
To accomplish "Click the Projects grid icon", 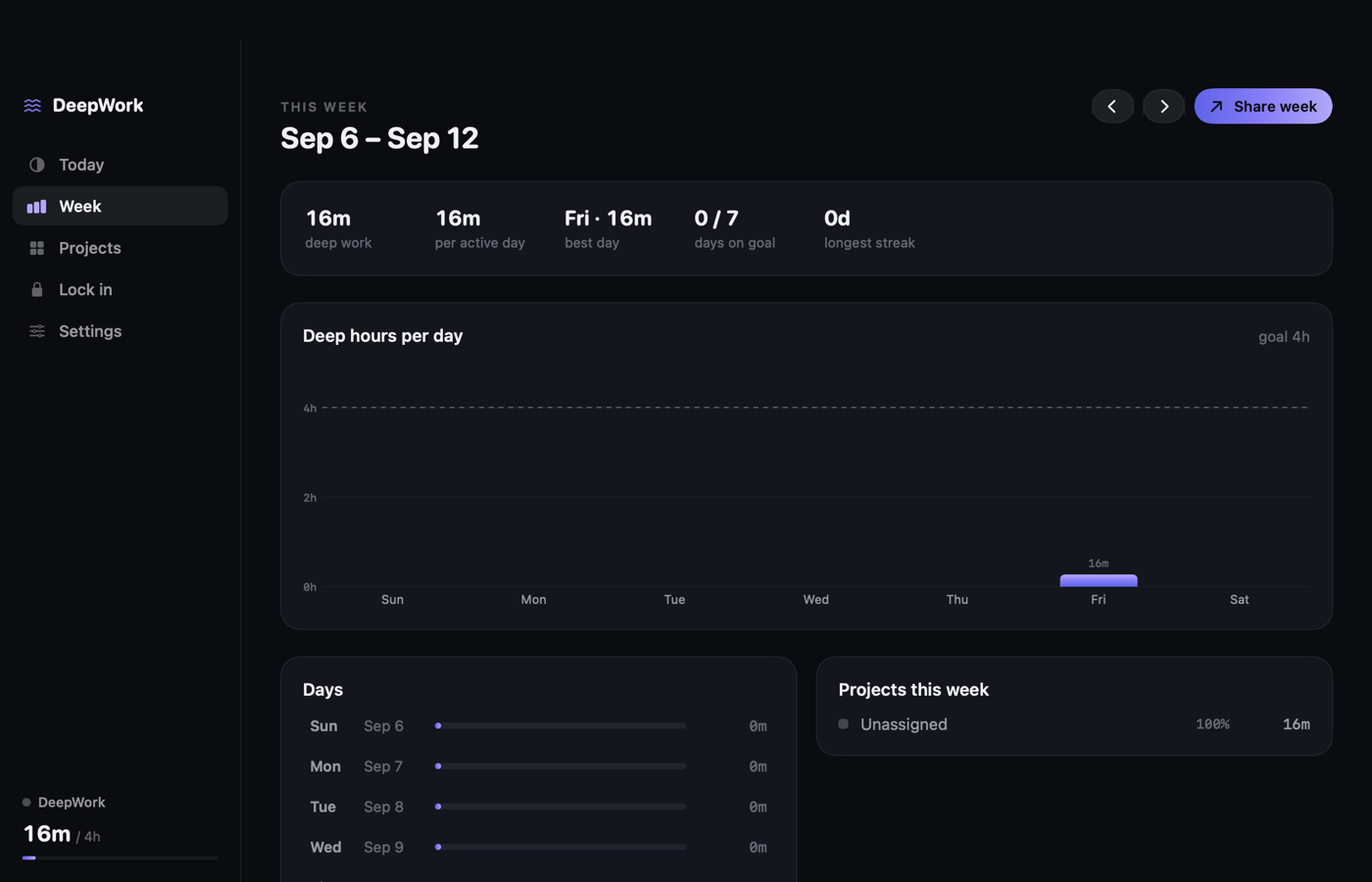I will tap(37, 248).
